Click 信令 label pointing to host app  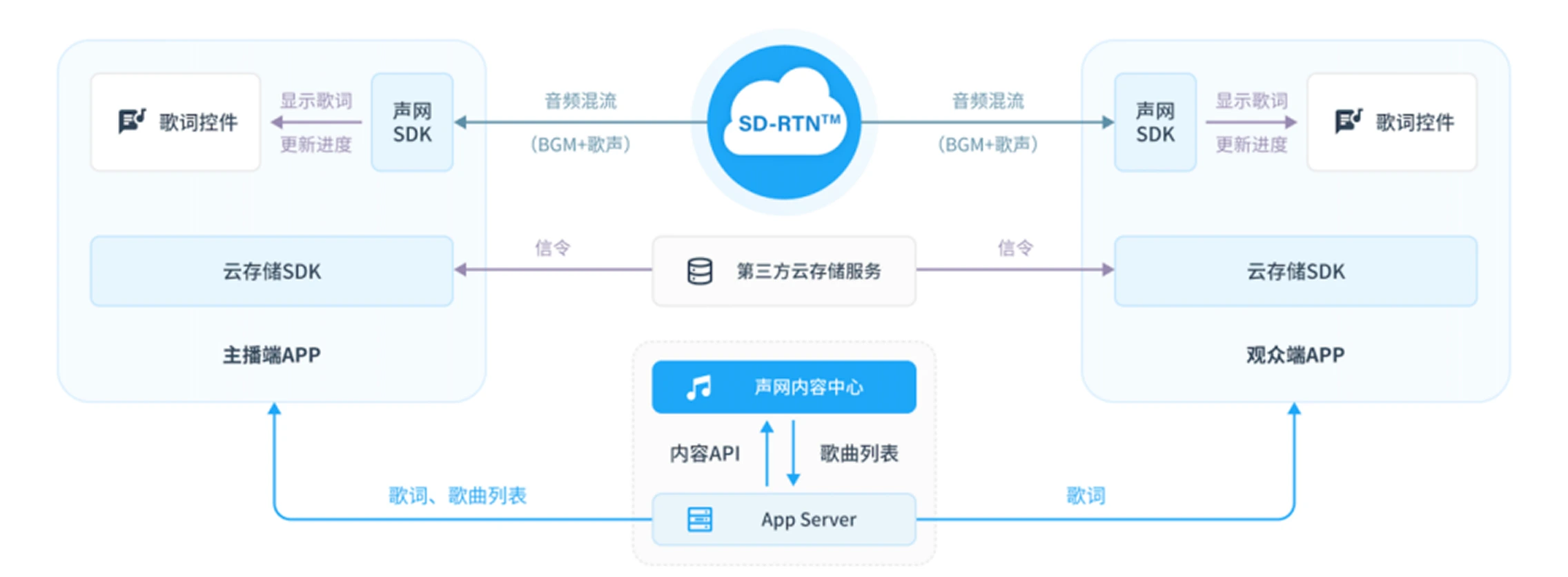click(x=553, y=248)
